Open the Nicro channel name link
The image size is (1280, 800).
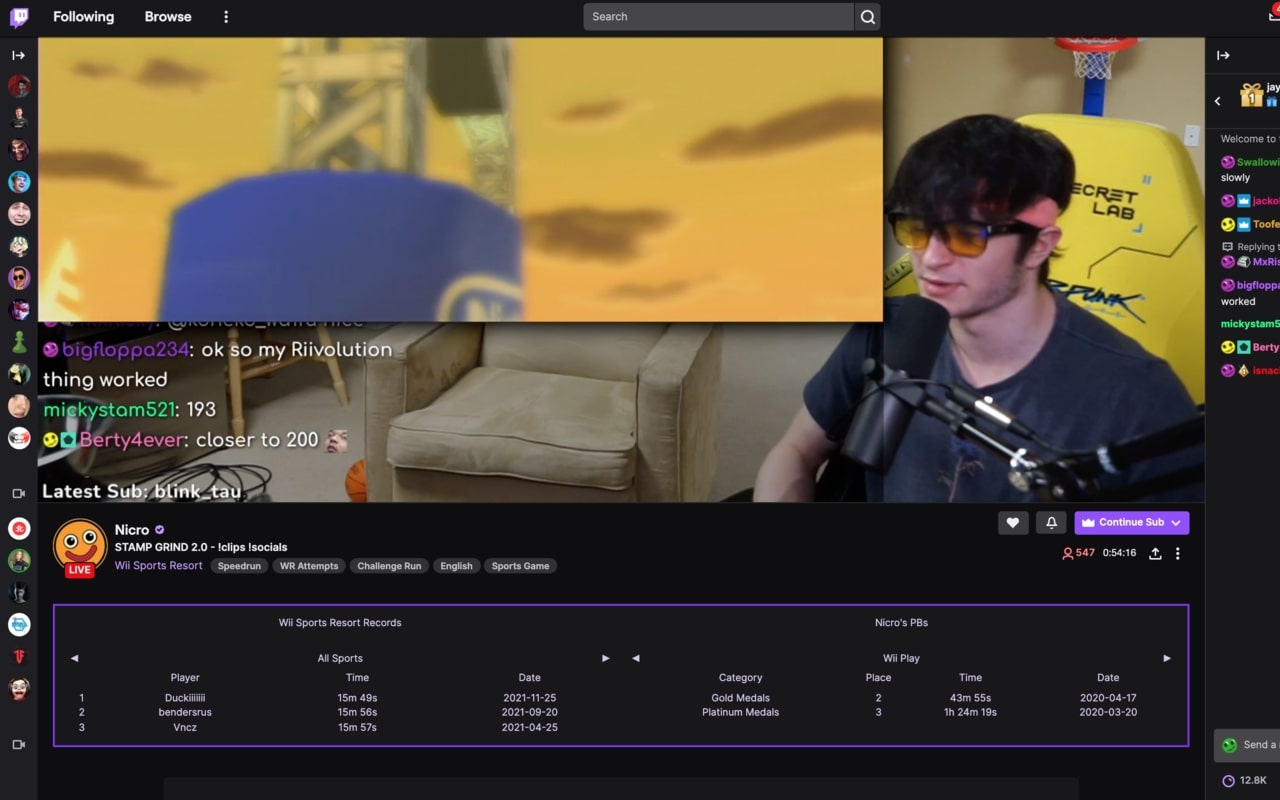click(132, 530)
